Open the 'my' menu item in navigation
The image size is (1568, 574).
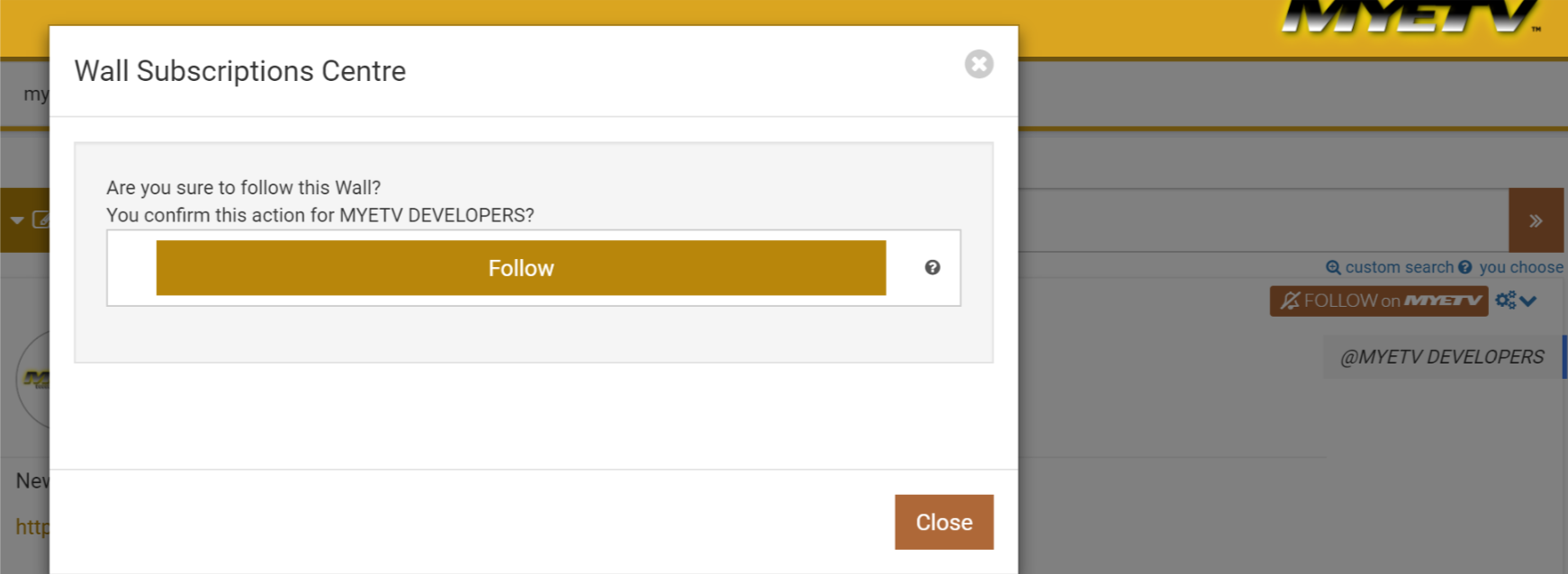(x=36, y=94)
